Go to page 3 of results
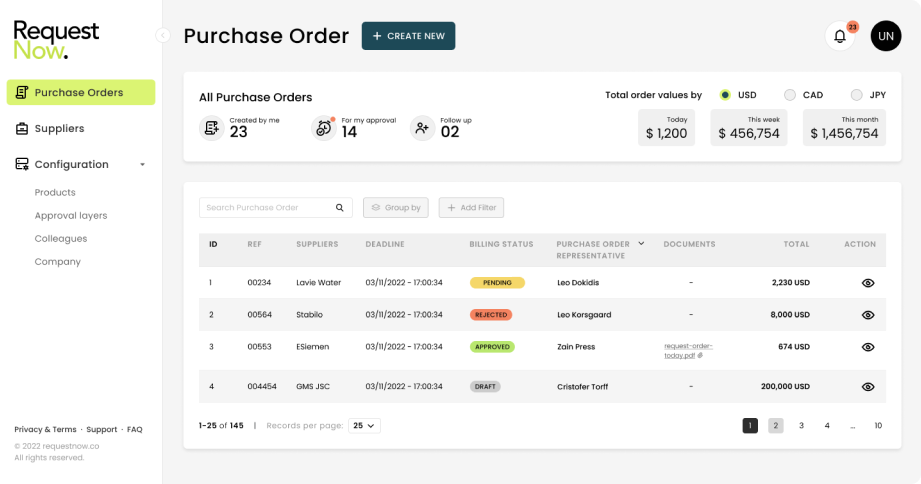 801,425
